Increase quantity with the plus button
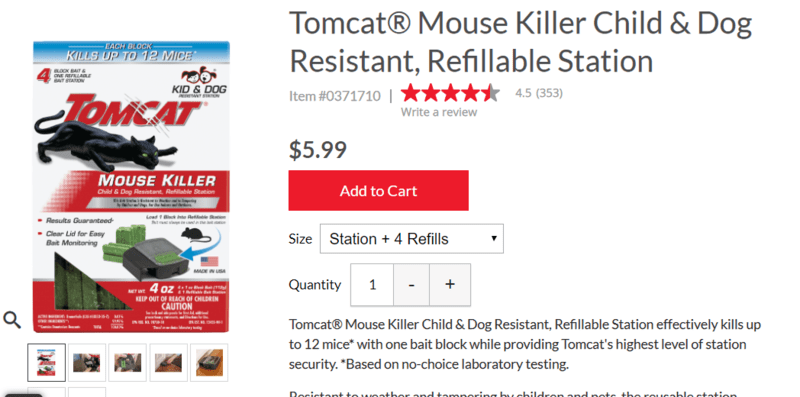 coord(450,285)
